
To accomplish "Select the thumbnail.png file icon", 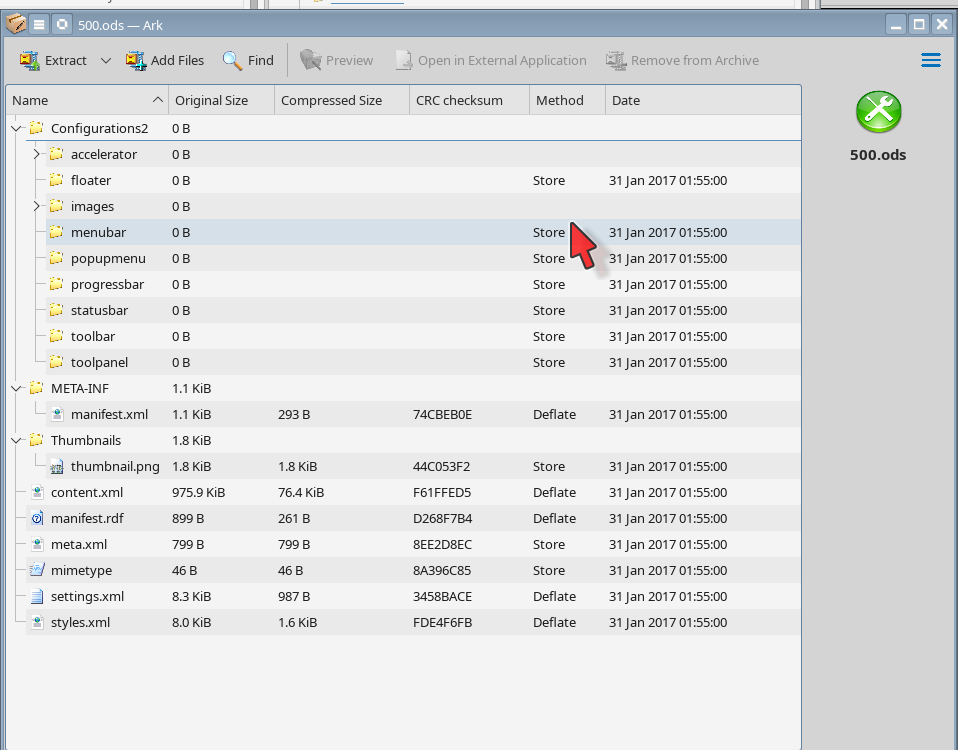I will tap(57, 466).
